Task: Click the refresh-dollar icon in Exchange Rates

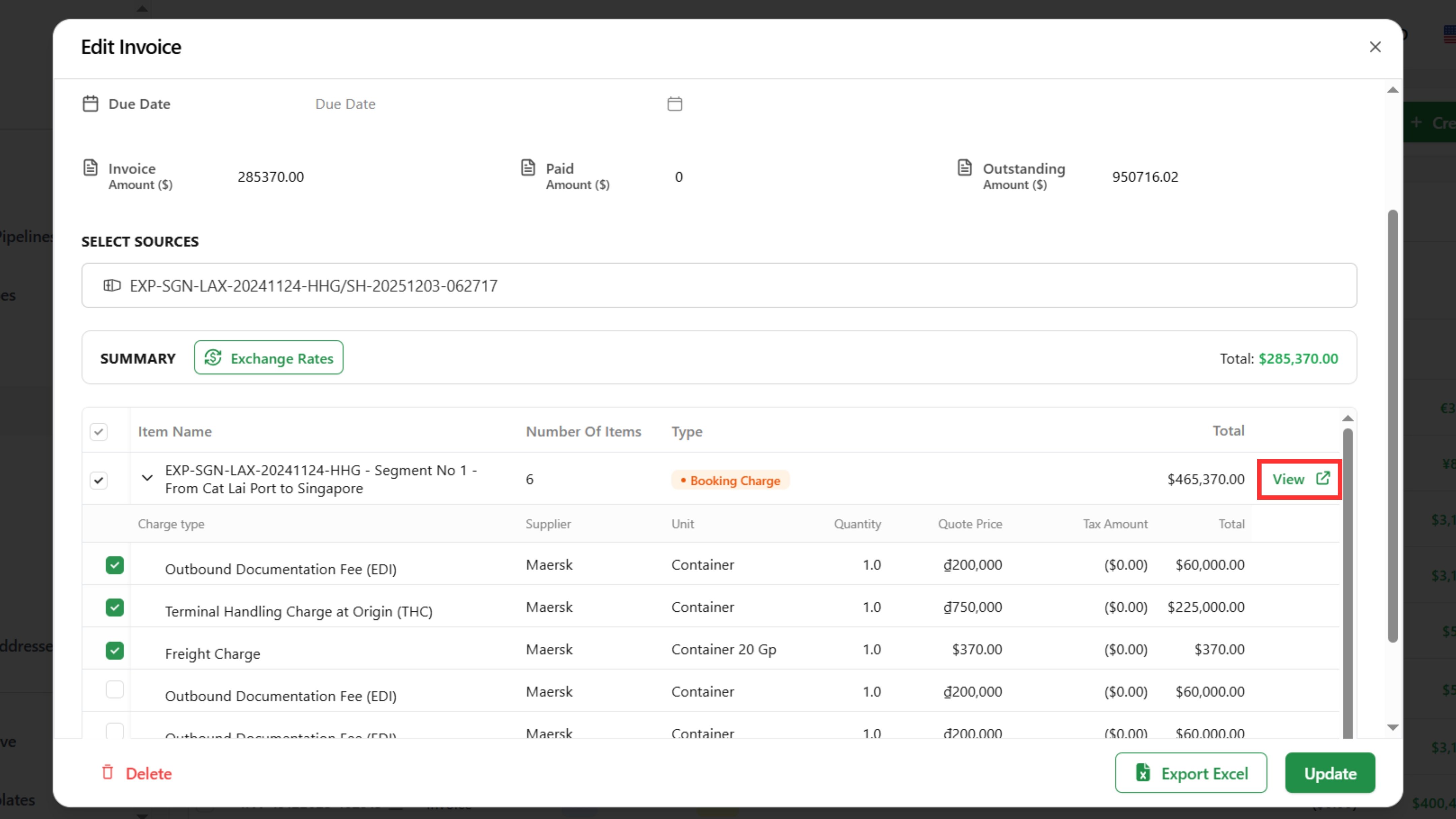Action: point(213,358)
